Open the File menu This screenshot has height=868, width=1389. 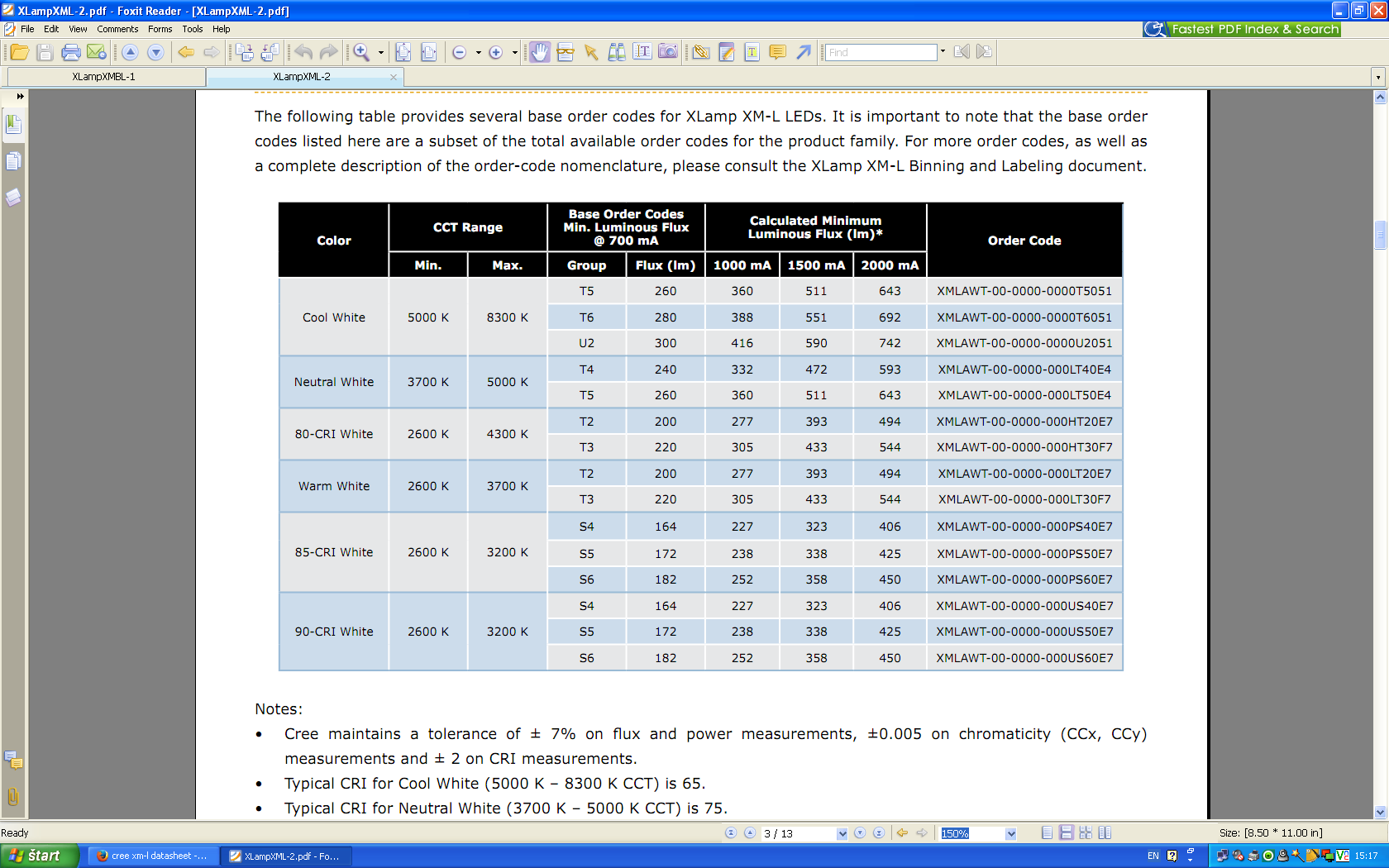tap(27, 29)
